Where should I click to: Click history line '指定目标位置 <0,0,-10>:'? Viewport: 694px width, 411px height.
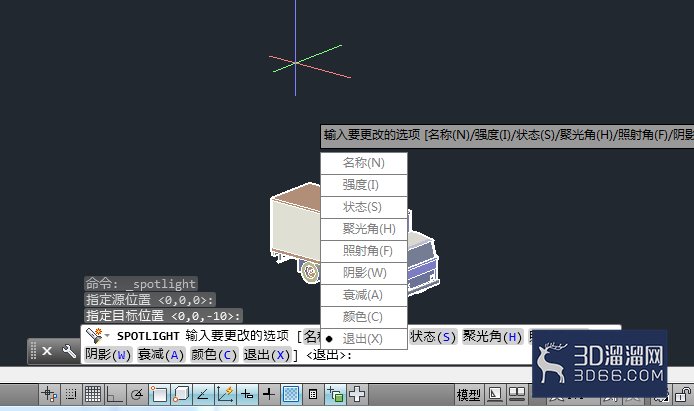[x=163, y=316]
